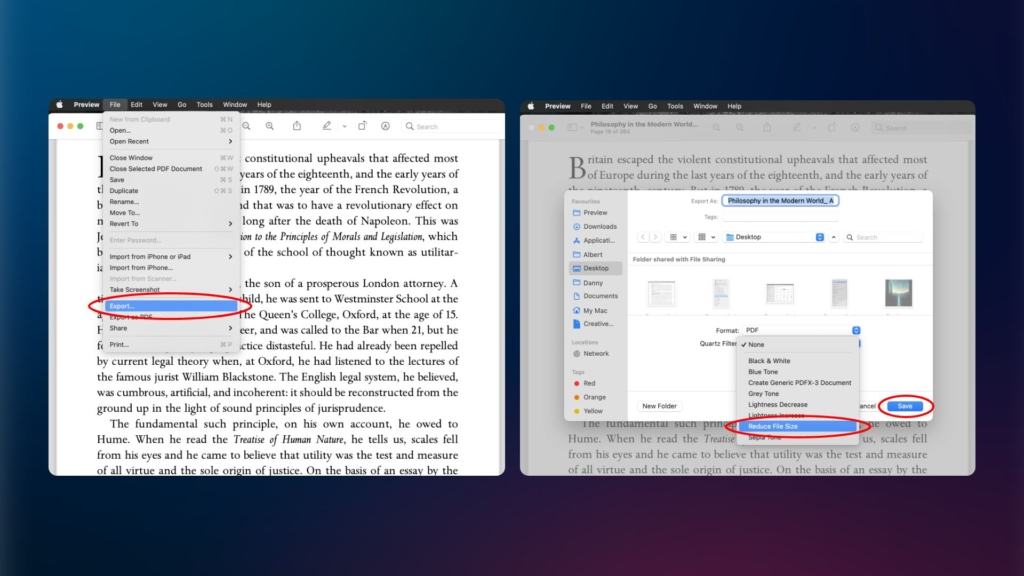This screenshot has height=576, width=1024.
Task: Select the Yellow tag in sidebar
Action: tap(588, 411)
